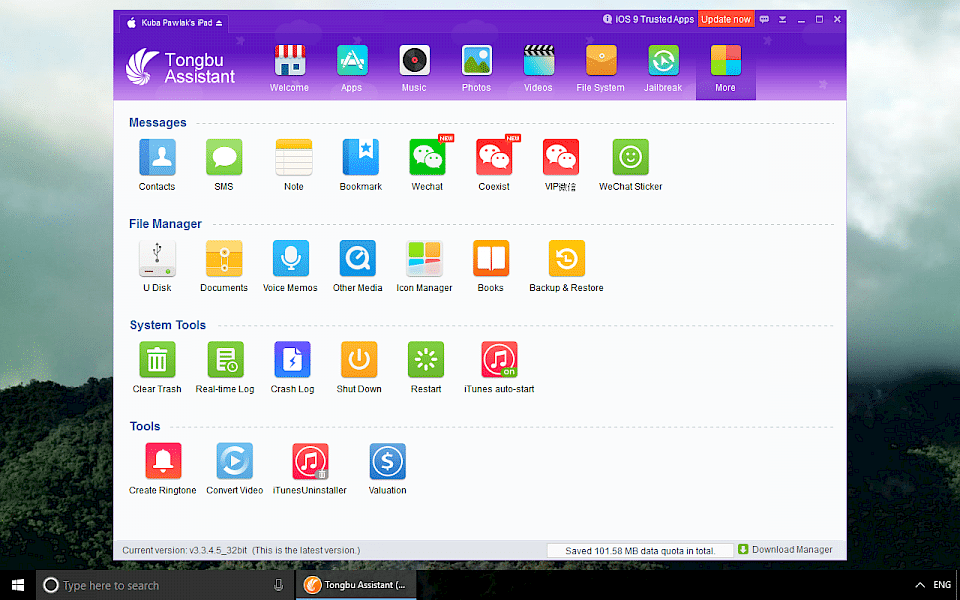960x600 pixels.
Task: Expand the title bar dropdown menu icon
Action: coord(782,20)
